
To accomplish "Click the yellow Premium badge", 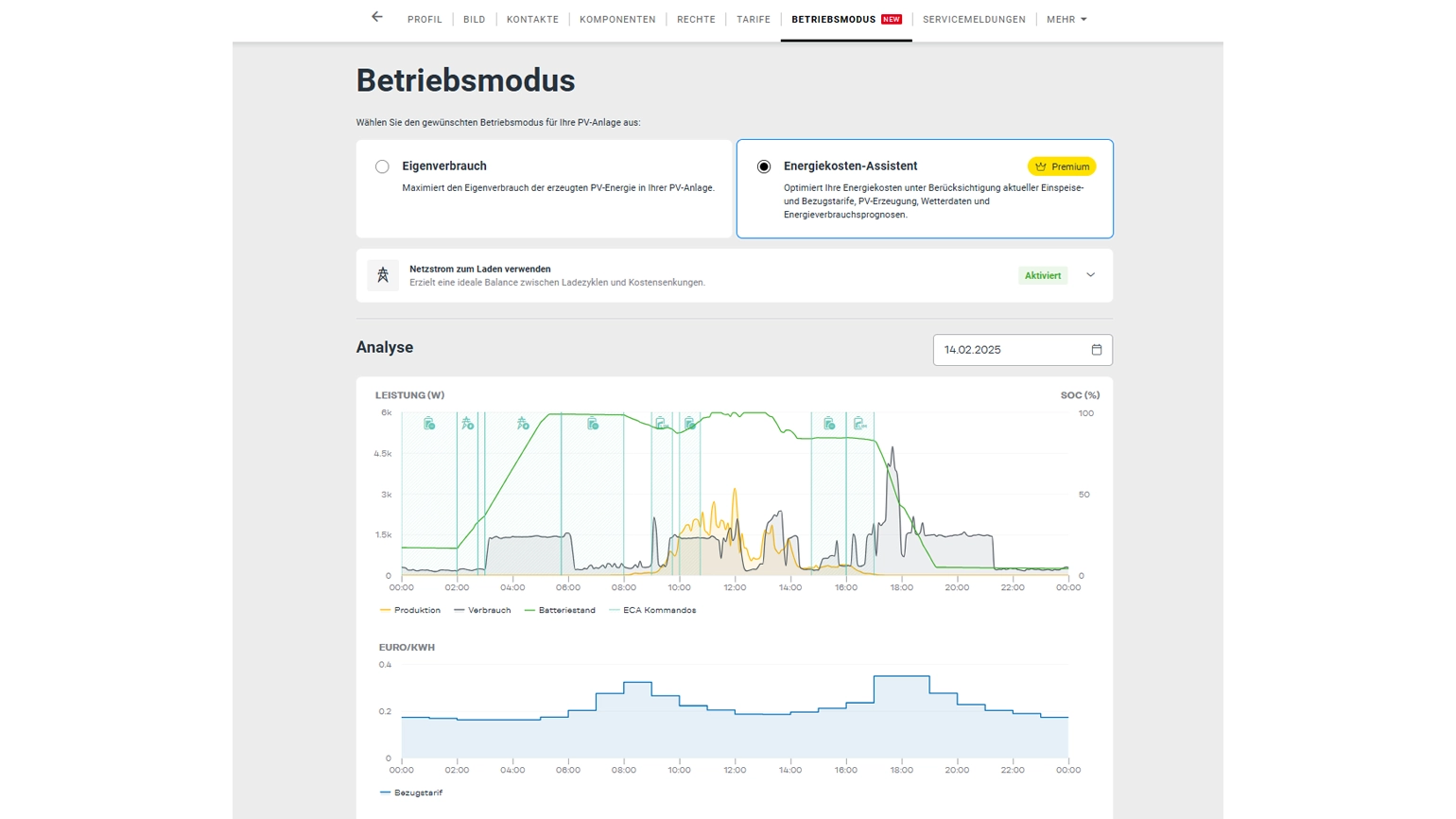I will (x=1062, y=166).
